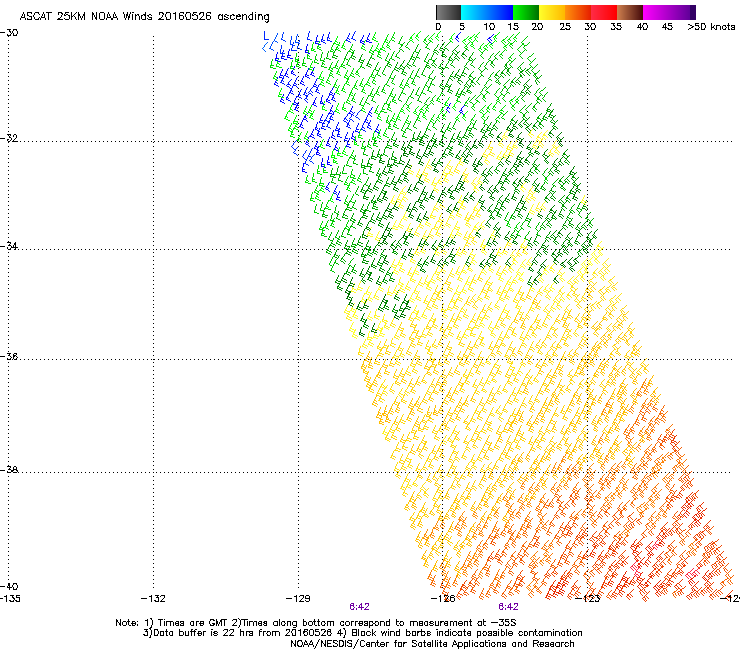Select the yellow 20-25 knots legend segment
Screen dimensions: 740x650
[x=552, y=12]
